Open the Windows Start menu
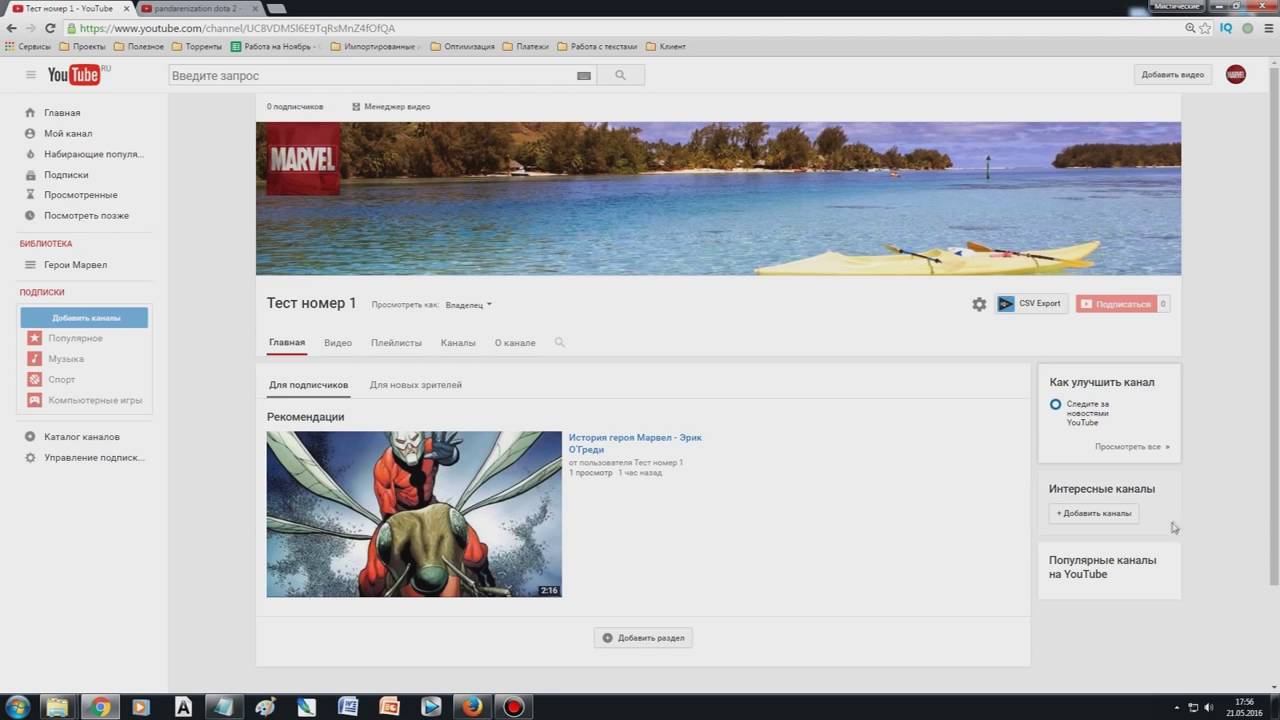This screenshot has height=720, width=1280. [17, 707]
